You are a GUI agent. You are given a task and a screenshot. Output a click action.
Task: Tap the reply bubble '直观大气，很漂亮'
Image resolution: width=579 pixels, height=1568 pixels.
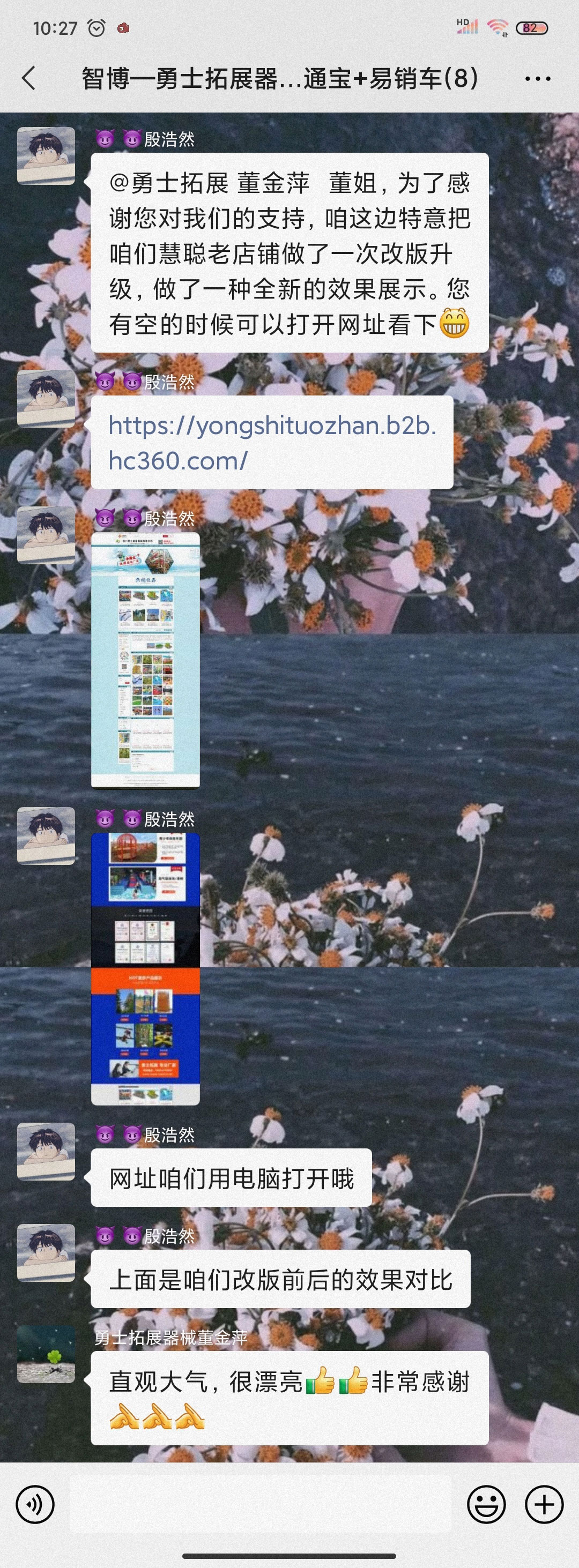coord(289,1398)
